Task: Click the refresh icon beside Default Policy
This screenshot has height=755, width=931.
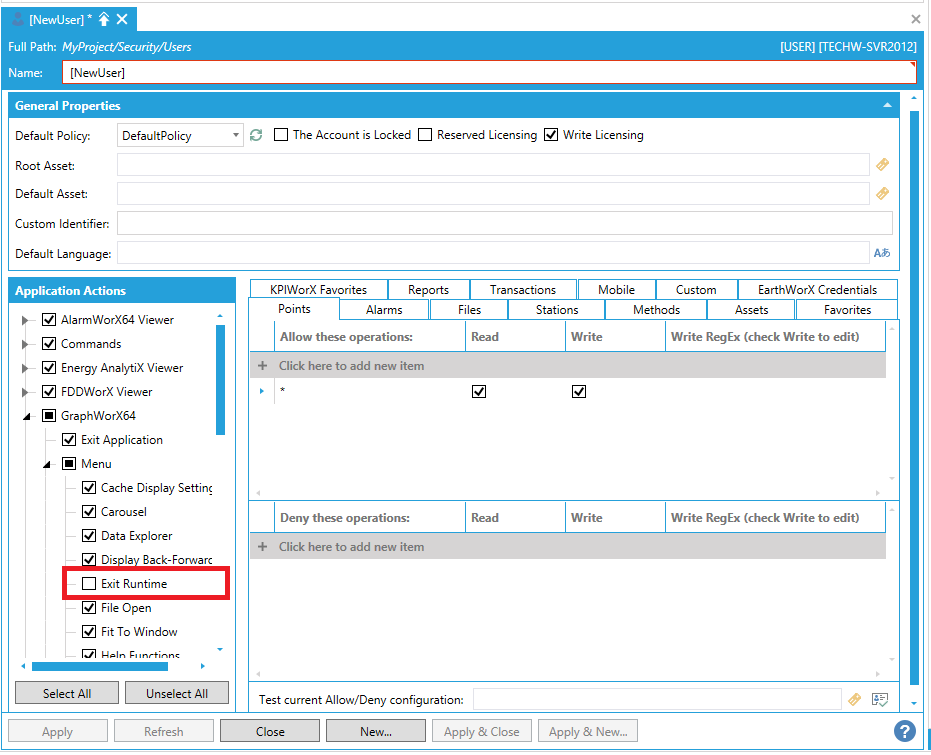Action: pyautogui.click(x=256, y=135)
